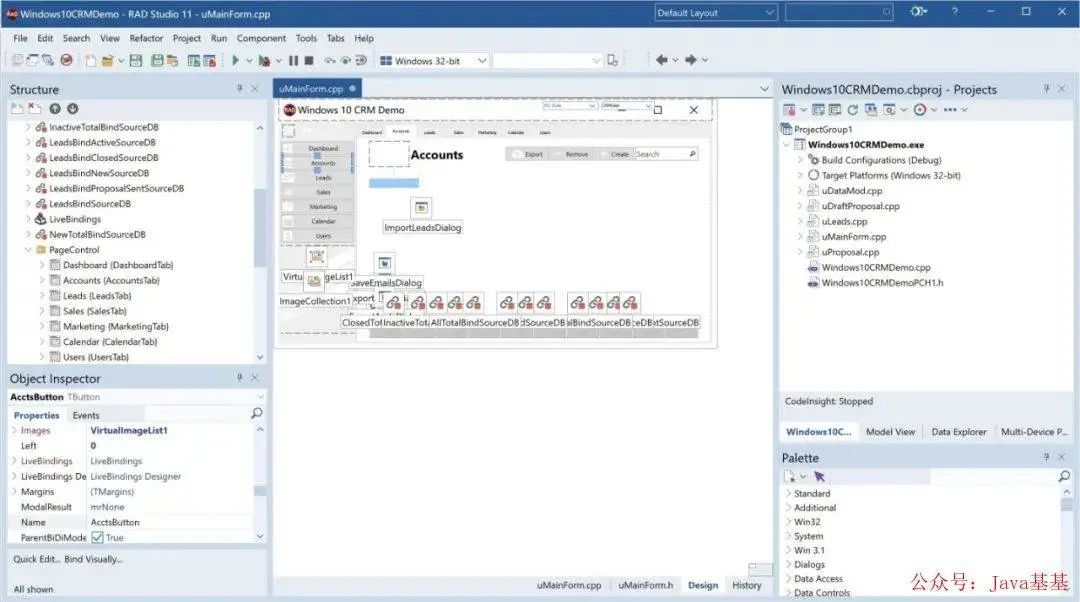Click the circular target icon in Projects toolbar
Screen dimensions: 1080x602
pyautogui.click(x=920, y=110)
